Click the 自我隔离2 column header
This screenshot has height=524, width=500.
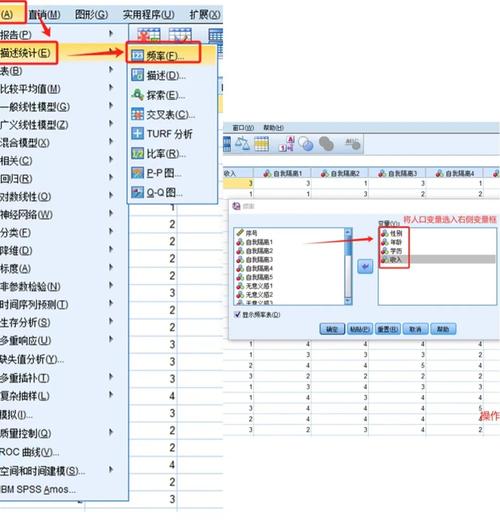point(340,173)
